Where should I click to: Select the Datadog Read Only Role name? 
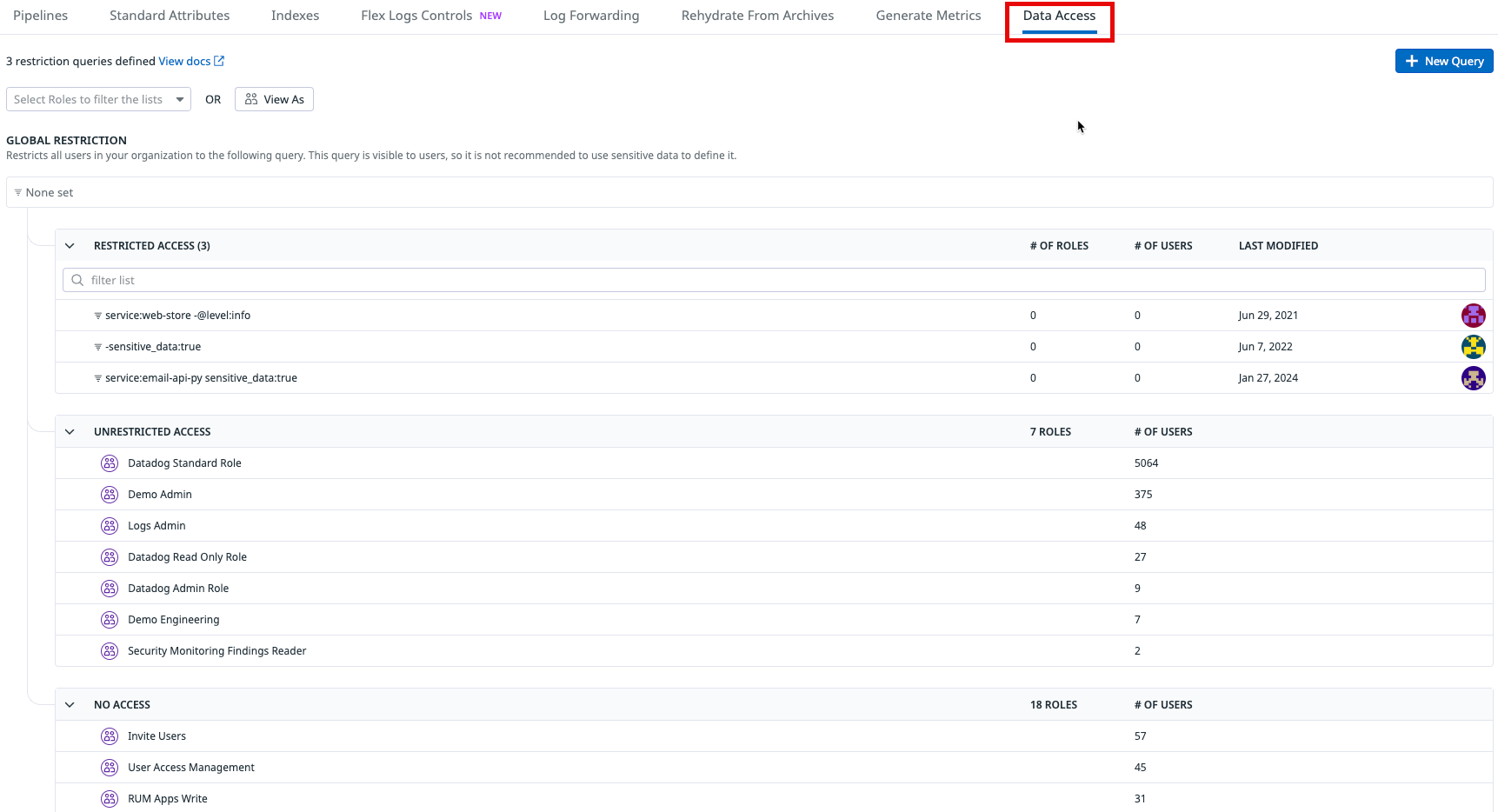[x=187, y=557]
